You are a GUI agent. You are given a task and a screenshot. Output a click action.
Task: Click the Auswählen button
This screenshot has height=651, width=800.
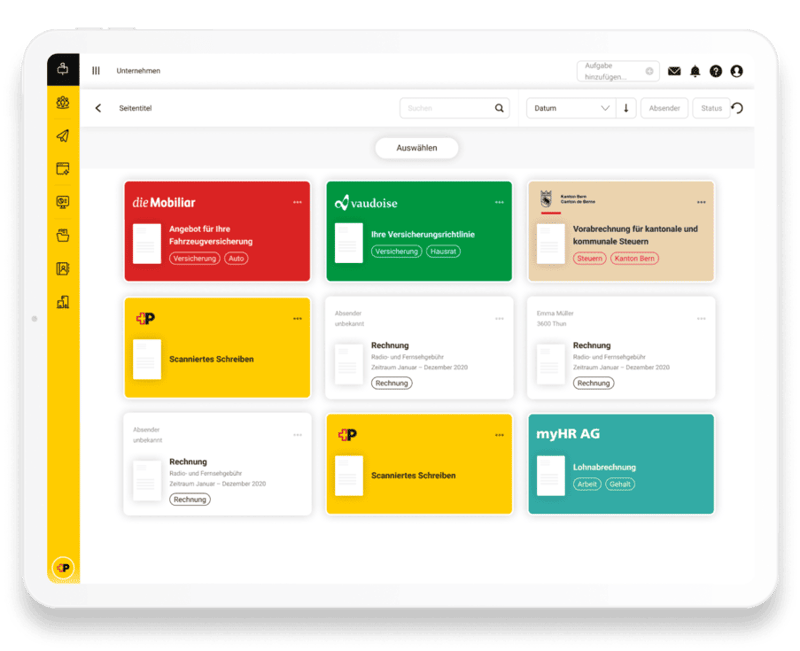[416, 148]
